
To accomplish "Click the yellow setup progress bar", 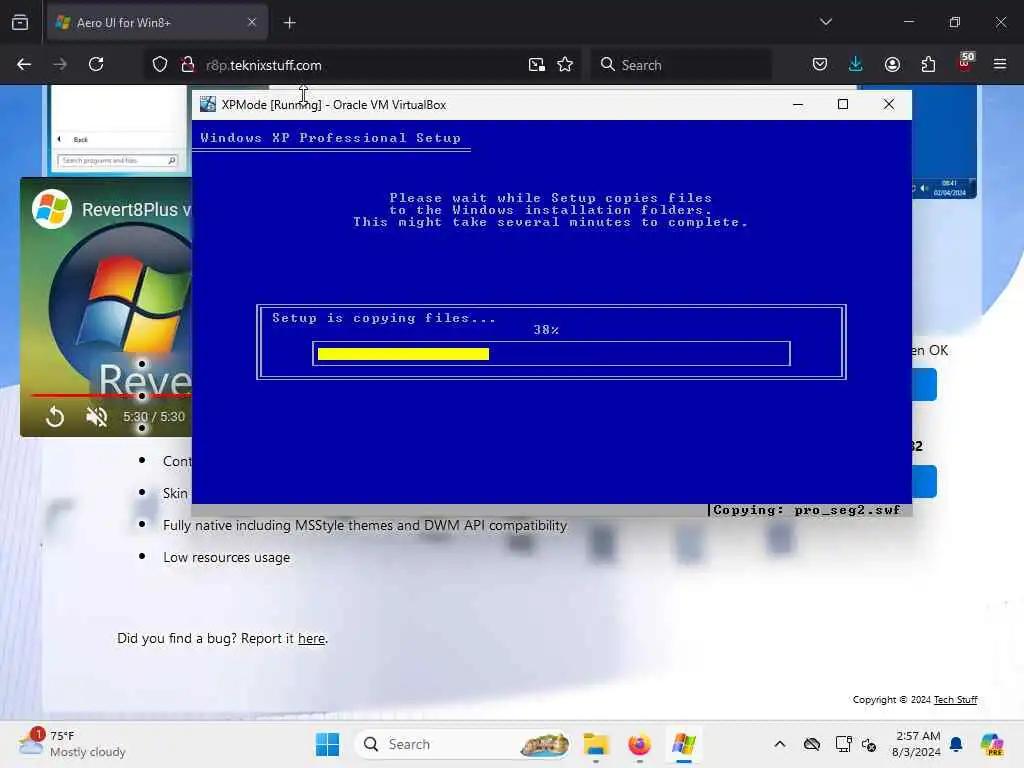I will pyautogui.click(x=403, y=354).
